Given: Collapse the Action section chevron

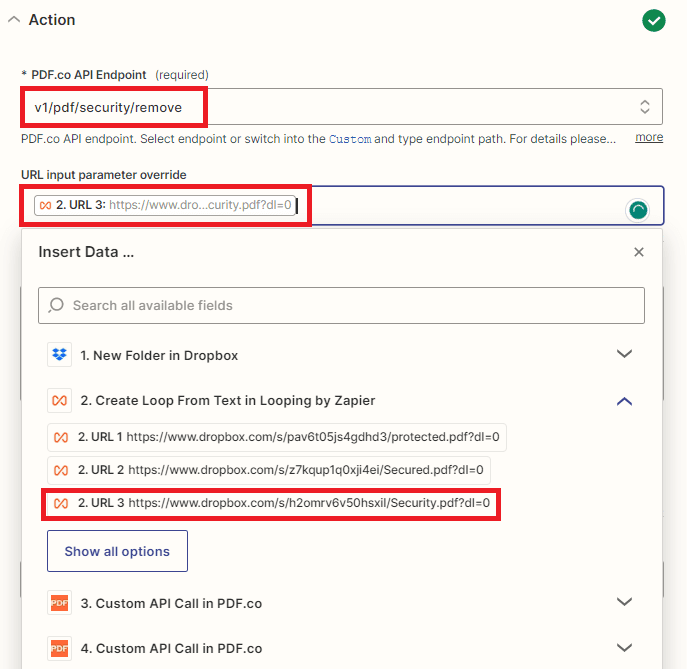Looking at the screenshot, I should tap(14, 20).
